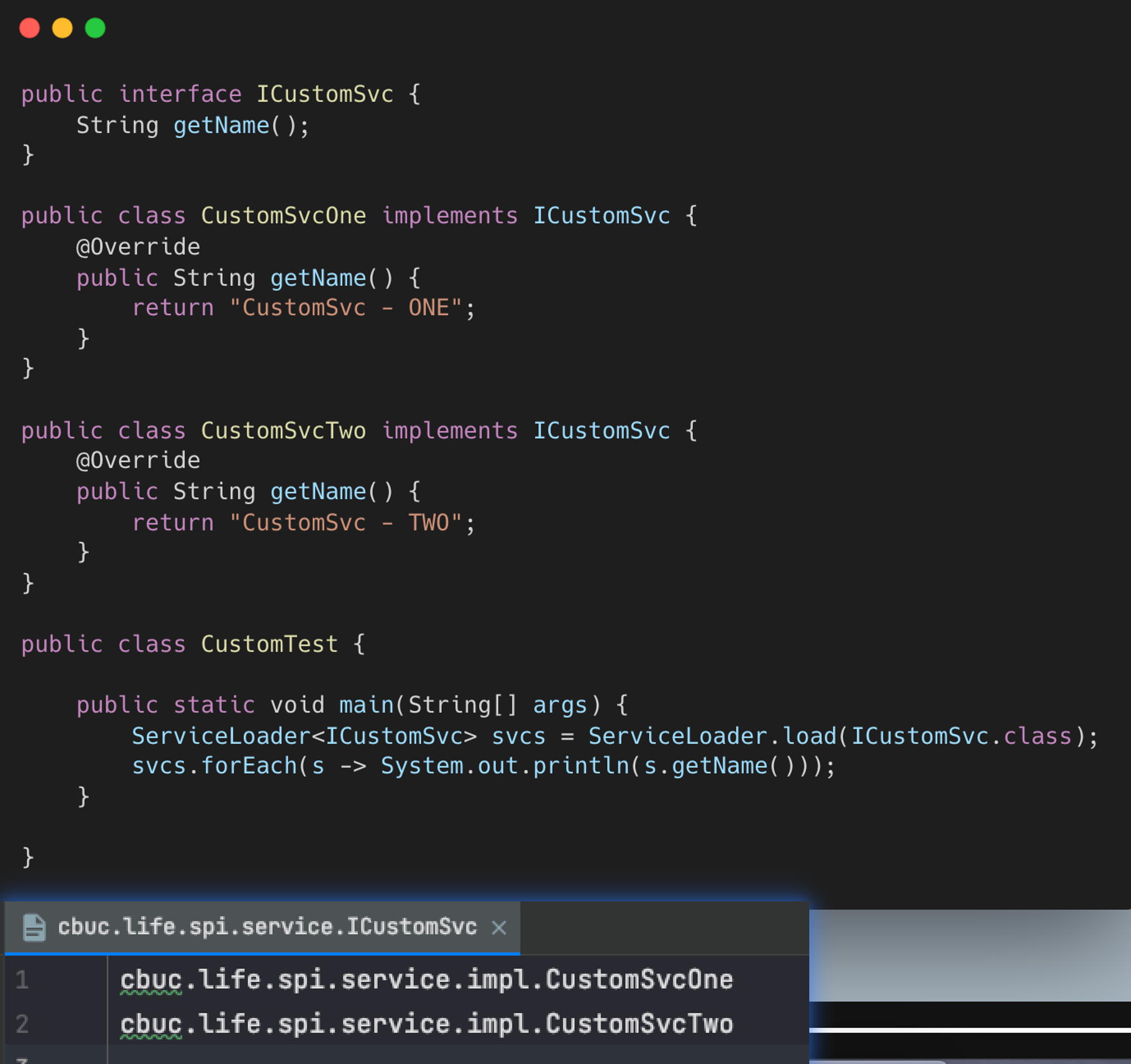Click line number 1 in the gutter
Screen dimensions: 1131x1064
pos(22,980)
